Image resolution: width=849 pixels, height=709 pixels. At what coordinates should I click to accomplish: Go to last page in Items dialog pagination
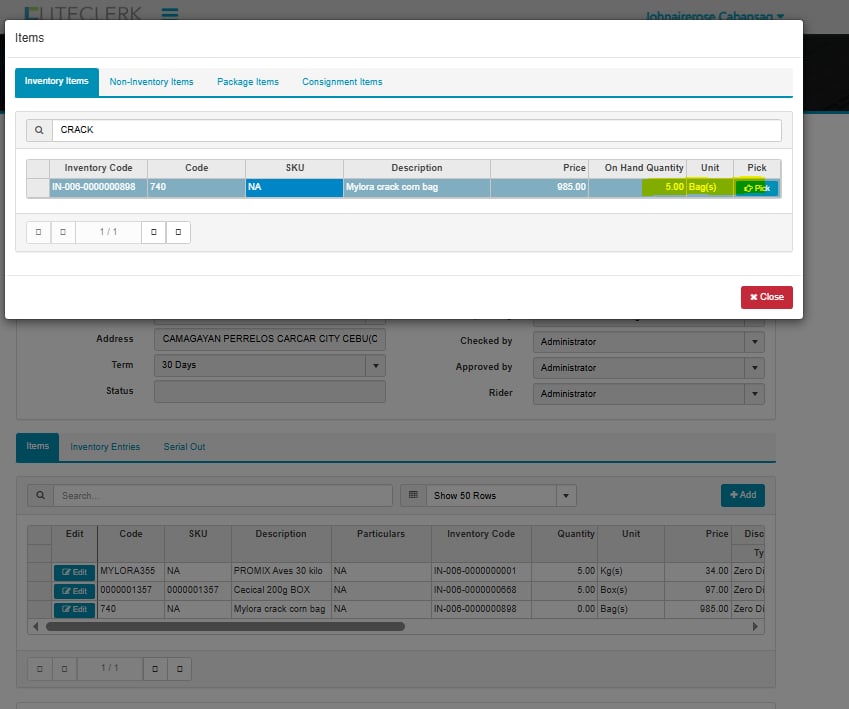point(178,232)
